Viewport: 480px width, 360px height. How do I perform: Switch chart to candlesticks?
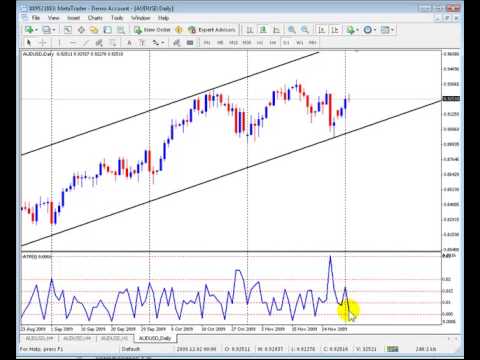[263, 30]
